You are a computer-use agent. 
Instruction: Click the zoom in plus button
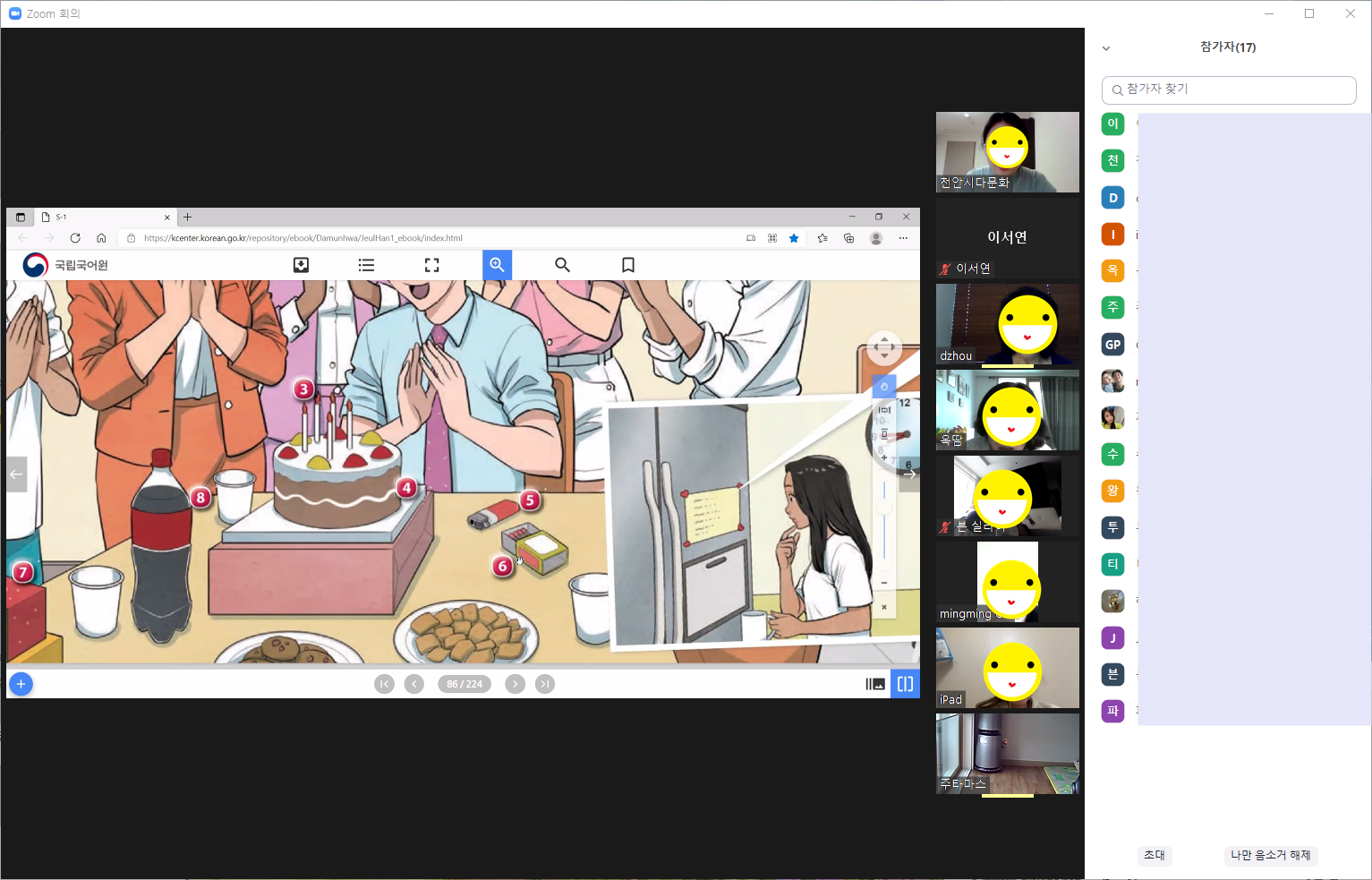click(884, 457)
